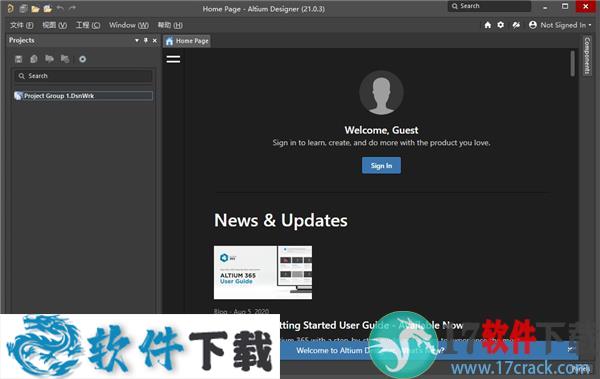Click the guest avatar picture
600x379 pixels.
tap(381, 93)
